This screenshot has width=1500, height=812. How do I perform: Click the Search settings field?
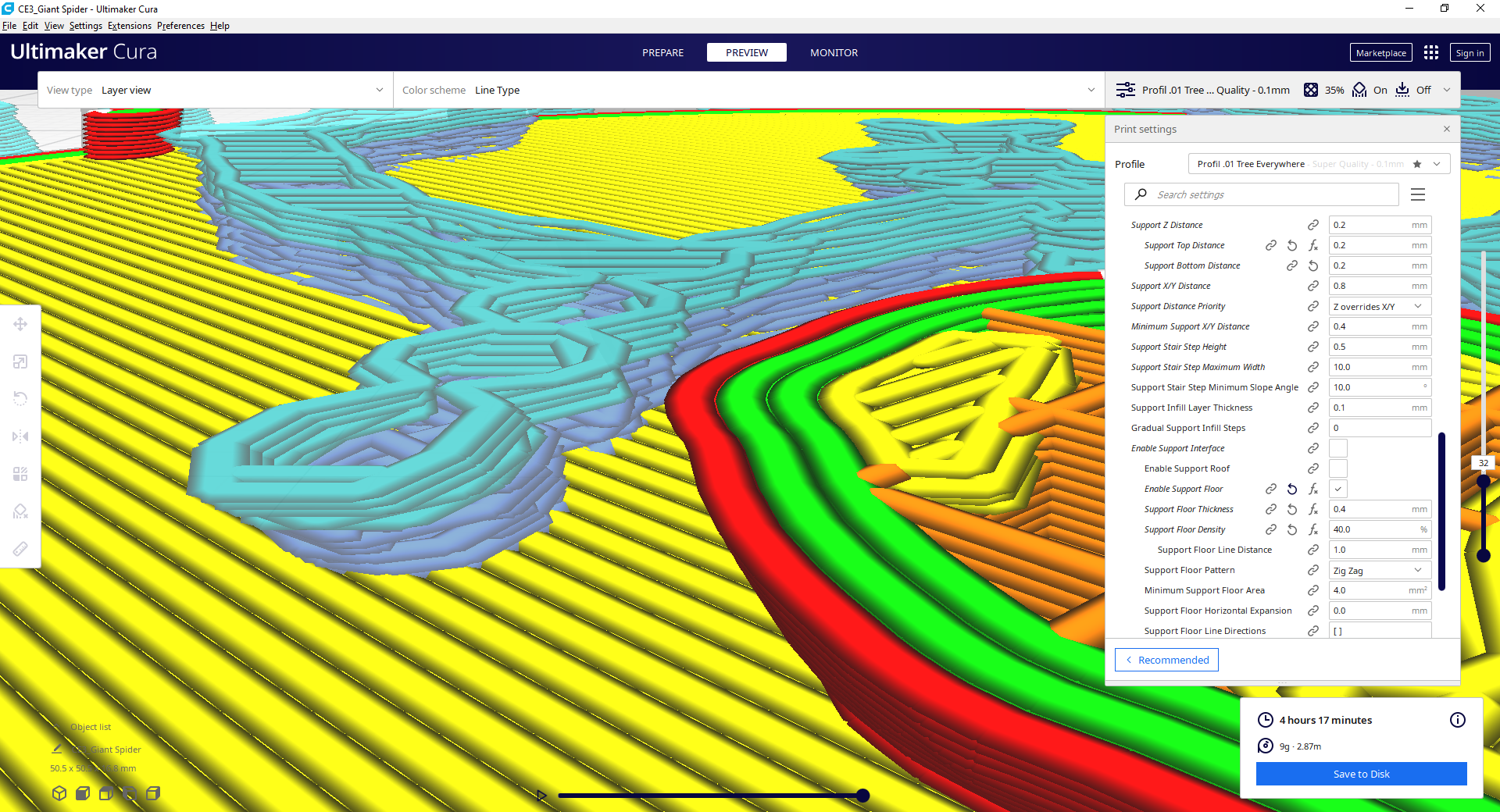click(1261, 194)
